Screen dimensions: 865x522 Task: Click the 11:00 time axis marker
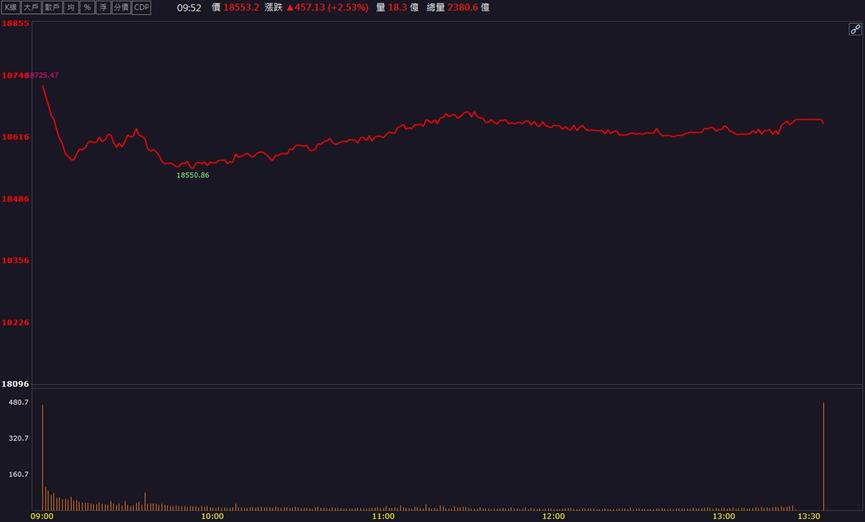(x=383, y=516)
